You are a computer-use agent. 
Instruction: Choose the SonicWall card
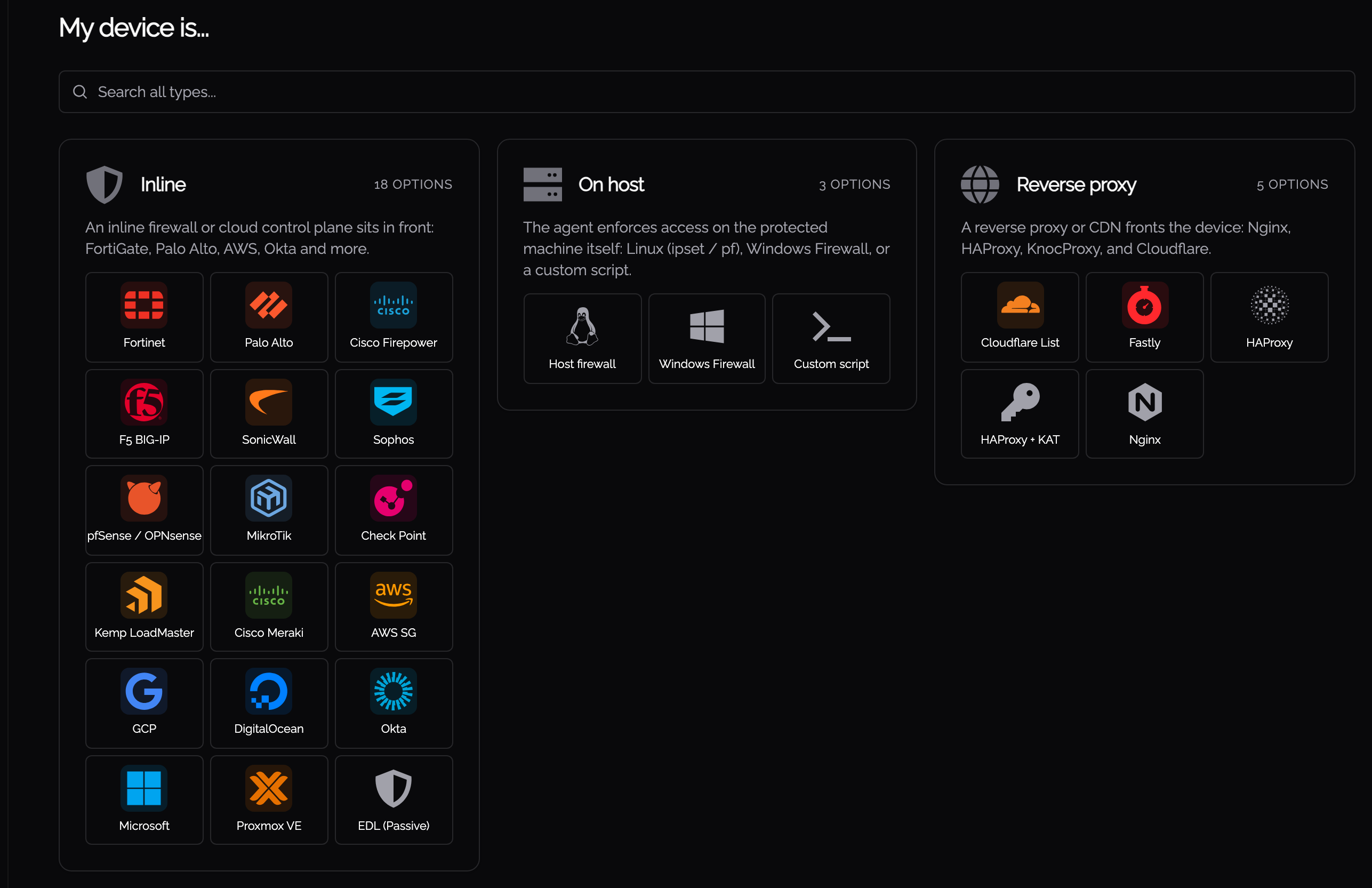(x=269, y=413)
